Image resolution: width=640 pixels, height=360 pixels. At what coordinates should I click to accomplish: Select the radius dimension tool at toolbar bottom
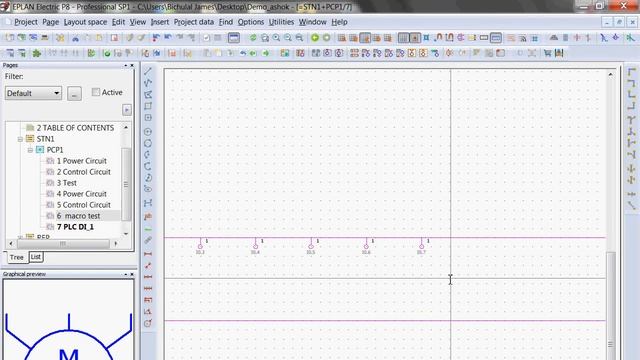pyautogui.click(x=148, y=323)
